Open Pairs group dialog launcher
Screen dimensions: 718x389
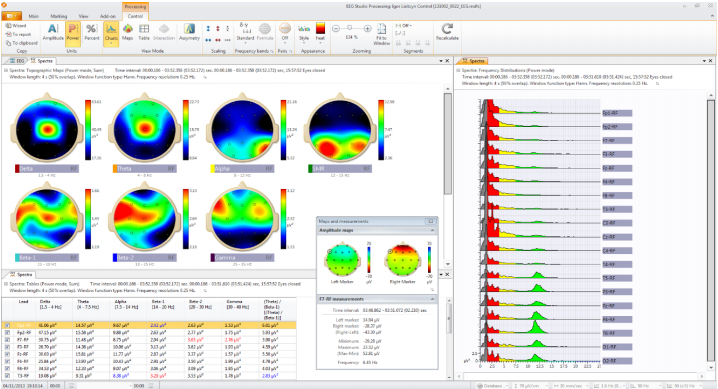coord(290,51)
